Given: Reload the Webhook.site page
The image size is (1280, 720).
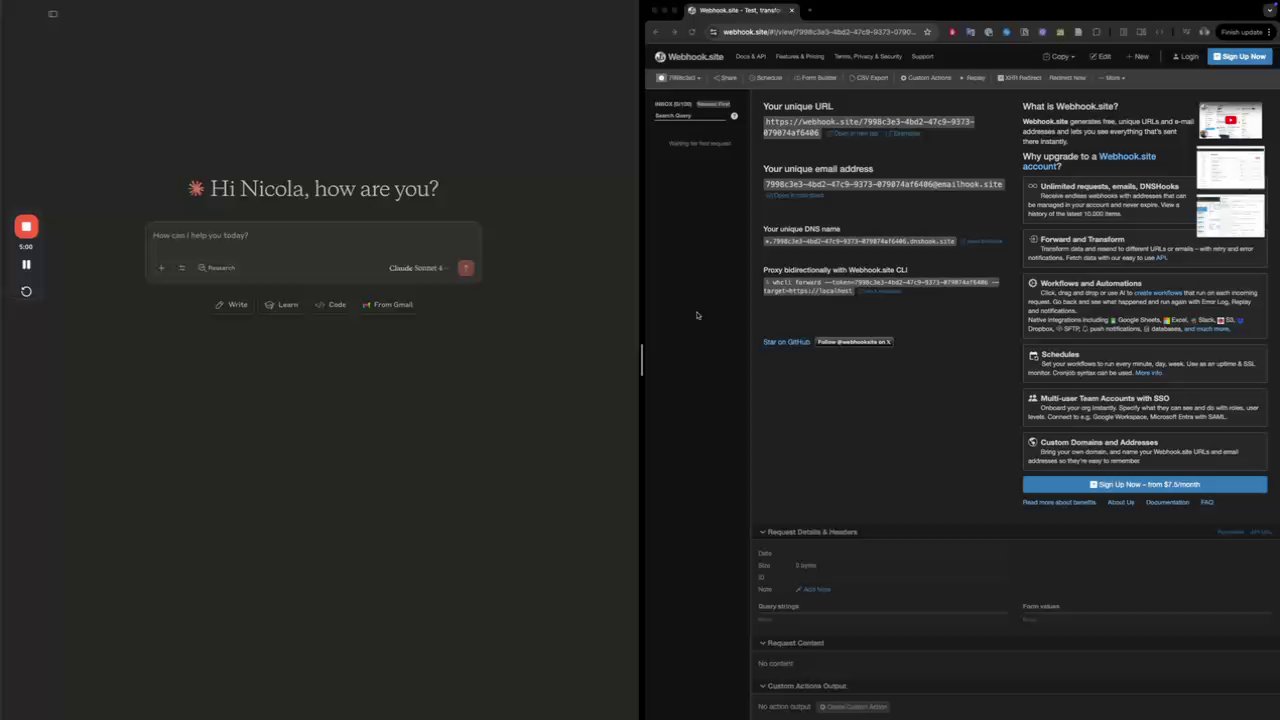Looking at the screenshot, I should tap(692, 32).
